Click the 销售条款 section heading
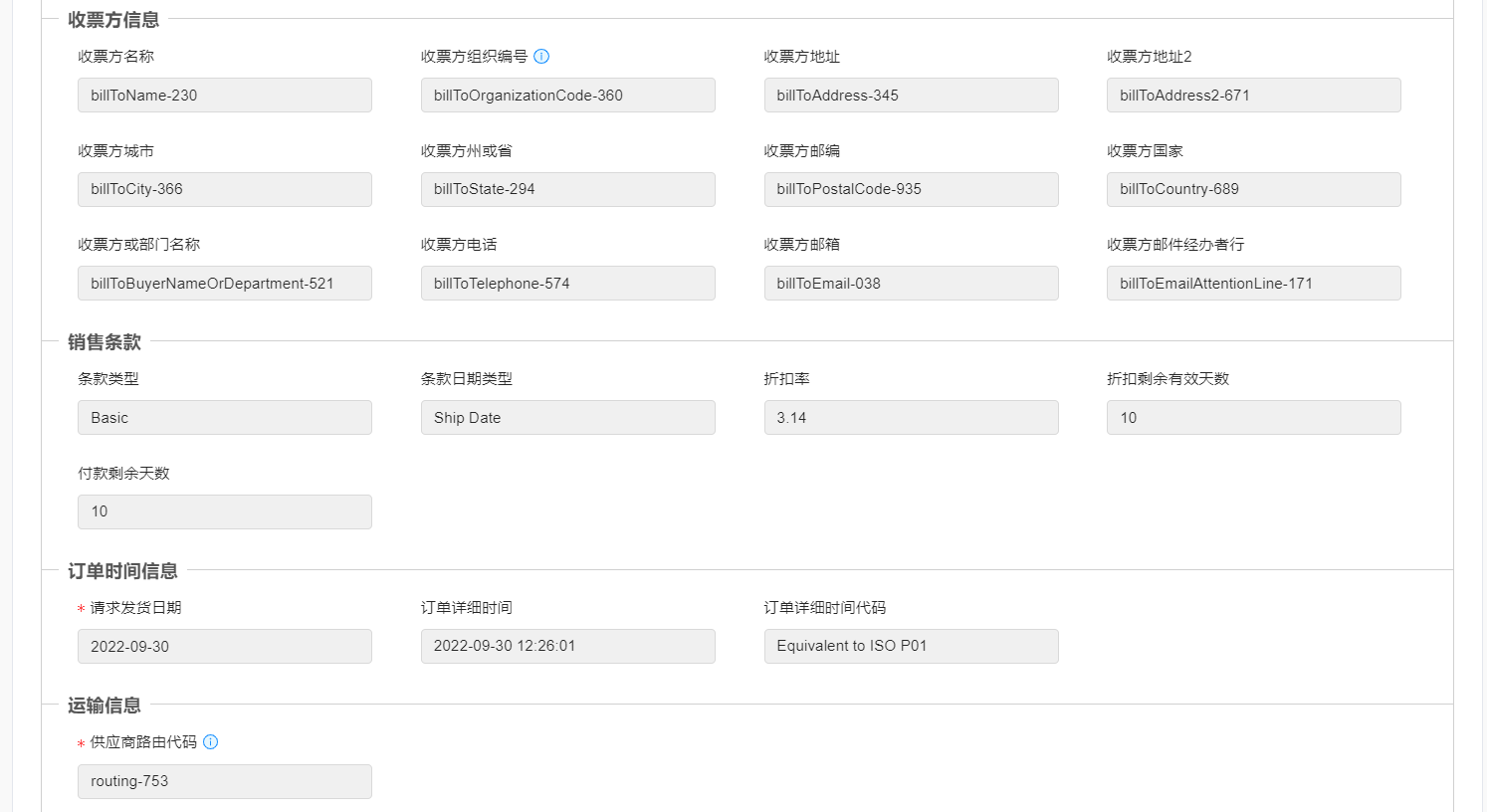This screenshot has height=812, width=1487. [x=105, y=342]
